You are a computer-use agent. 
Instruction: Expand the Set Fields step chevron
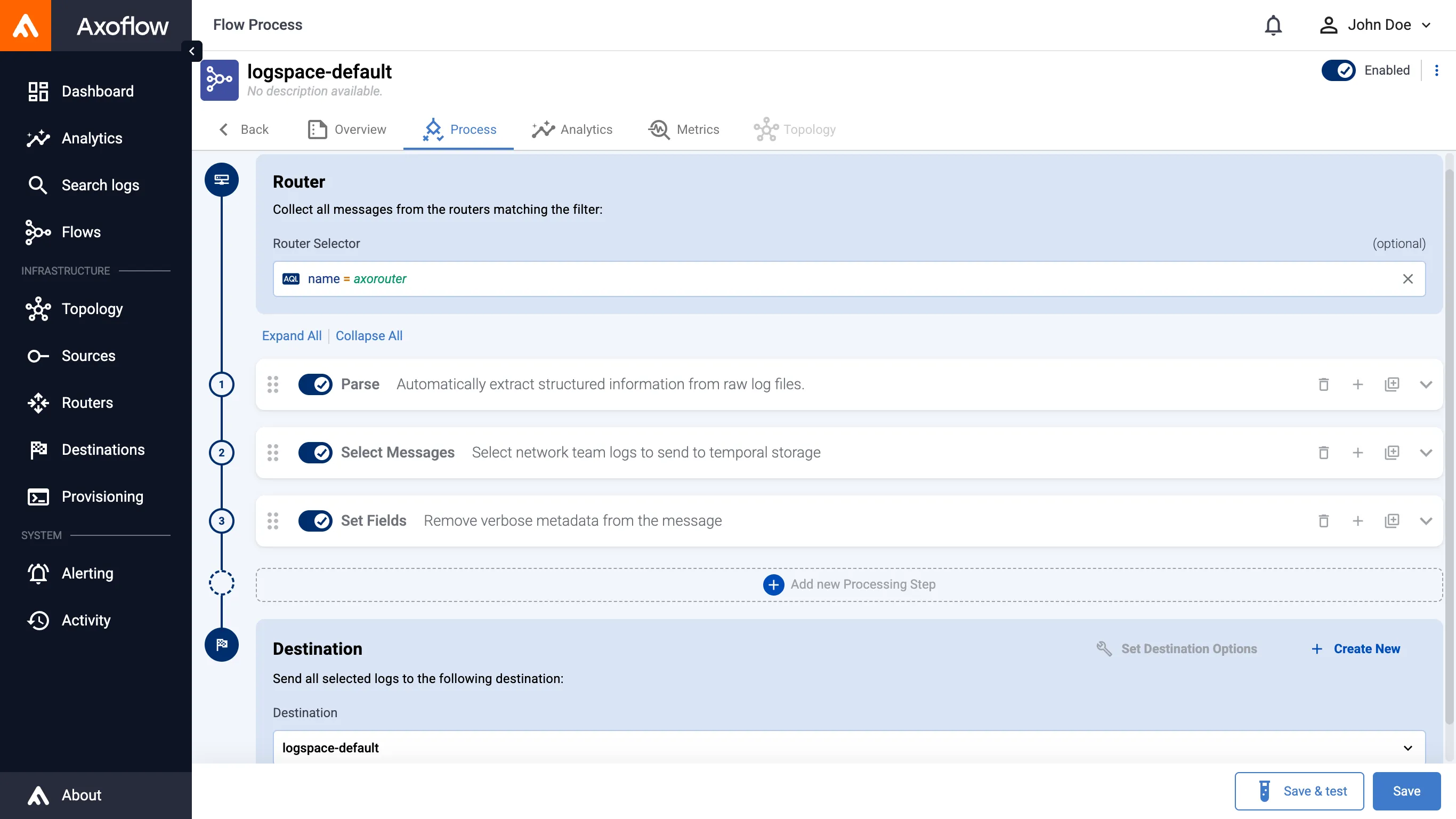[1426, 521]
